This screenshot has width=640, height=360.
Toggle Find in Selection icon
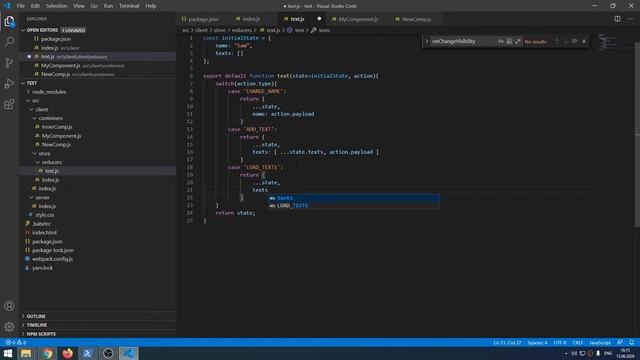[x=574, y=41]
